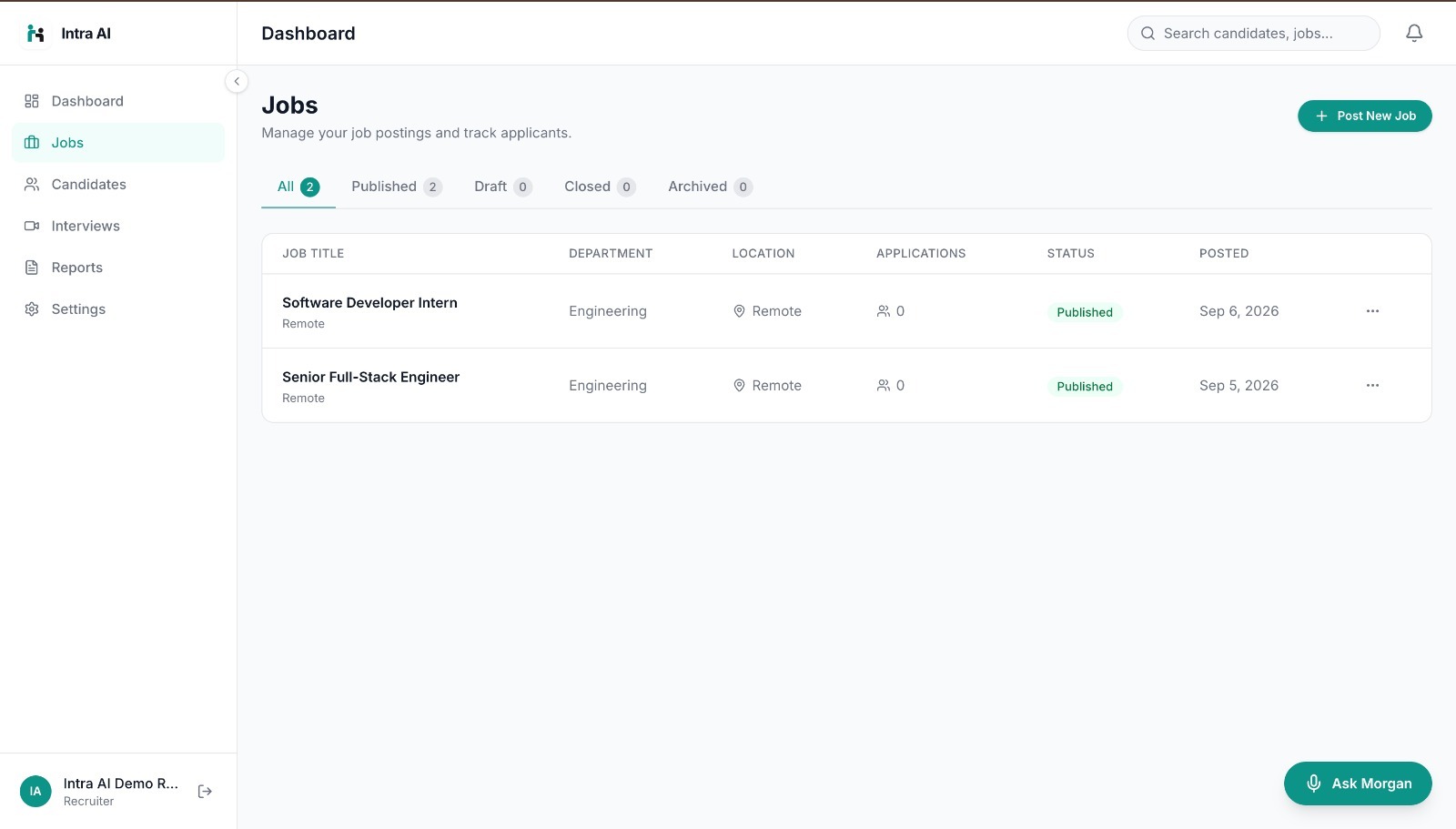Viewport: 1456px width, 829px height.
Task: Switch to the Closed tab
Action: pos(600,187)
